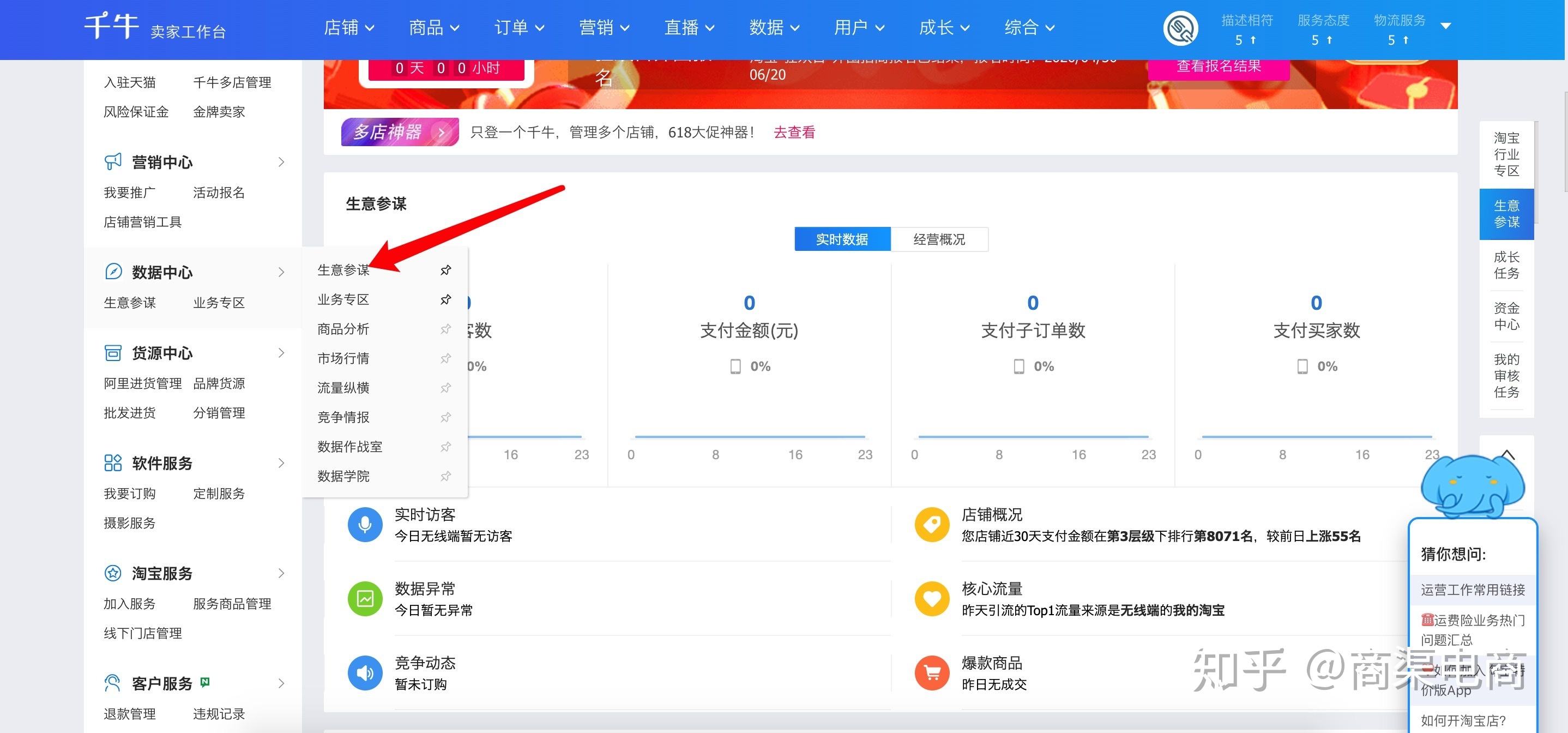Click the 客户服务 person icon

pos(113,683)
